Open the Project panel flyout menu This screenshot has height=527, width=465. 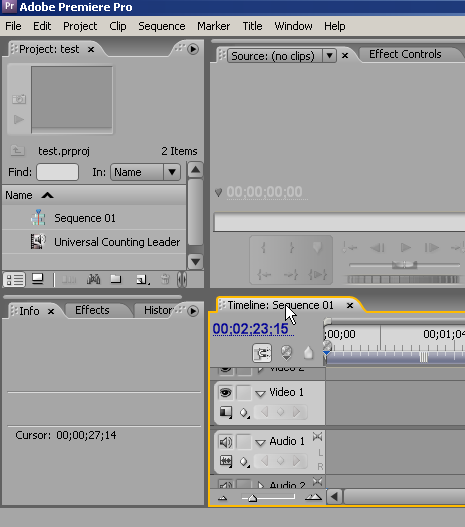(x=193, y=49)
